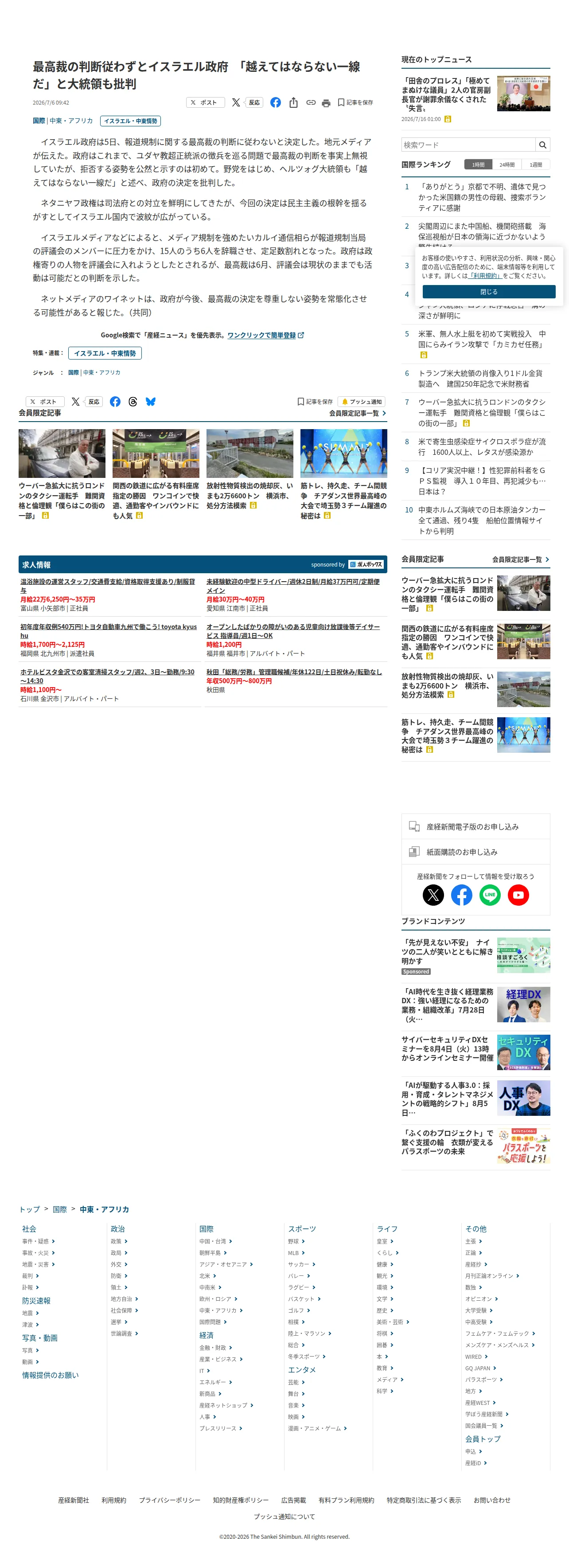Open the 社会 section heading in the footer
This screenshot has width=569, height=1568.
click(29, 1229)
